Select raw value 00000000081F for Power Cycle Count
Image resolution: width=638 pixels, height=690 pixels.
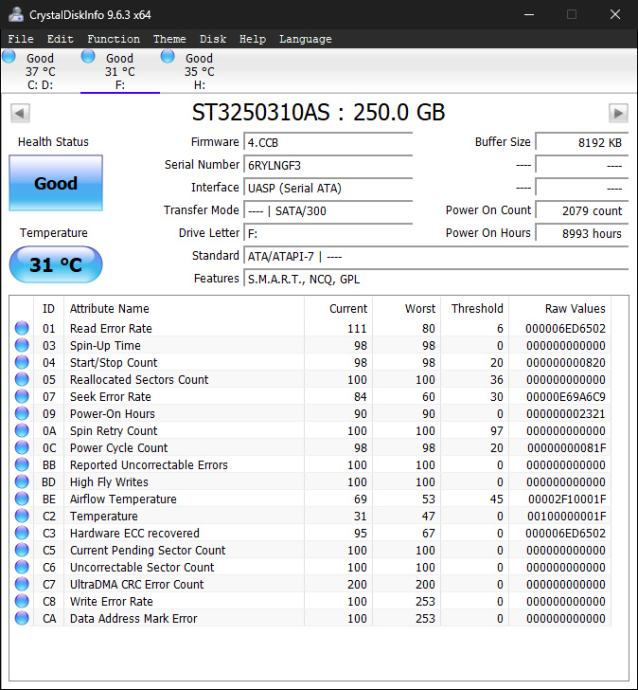coord(567,448)
